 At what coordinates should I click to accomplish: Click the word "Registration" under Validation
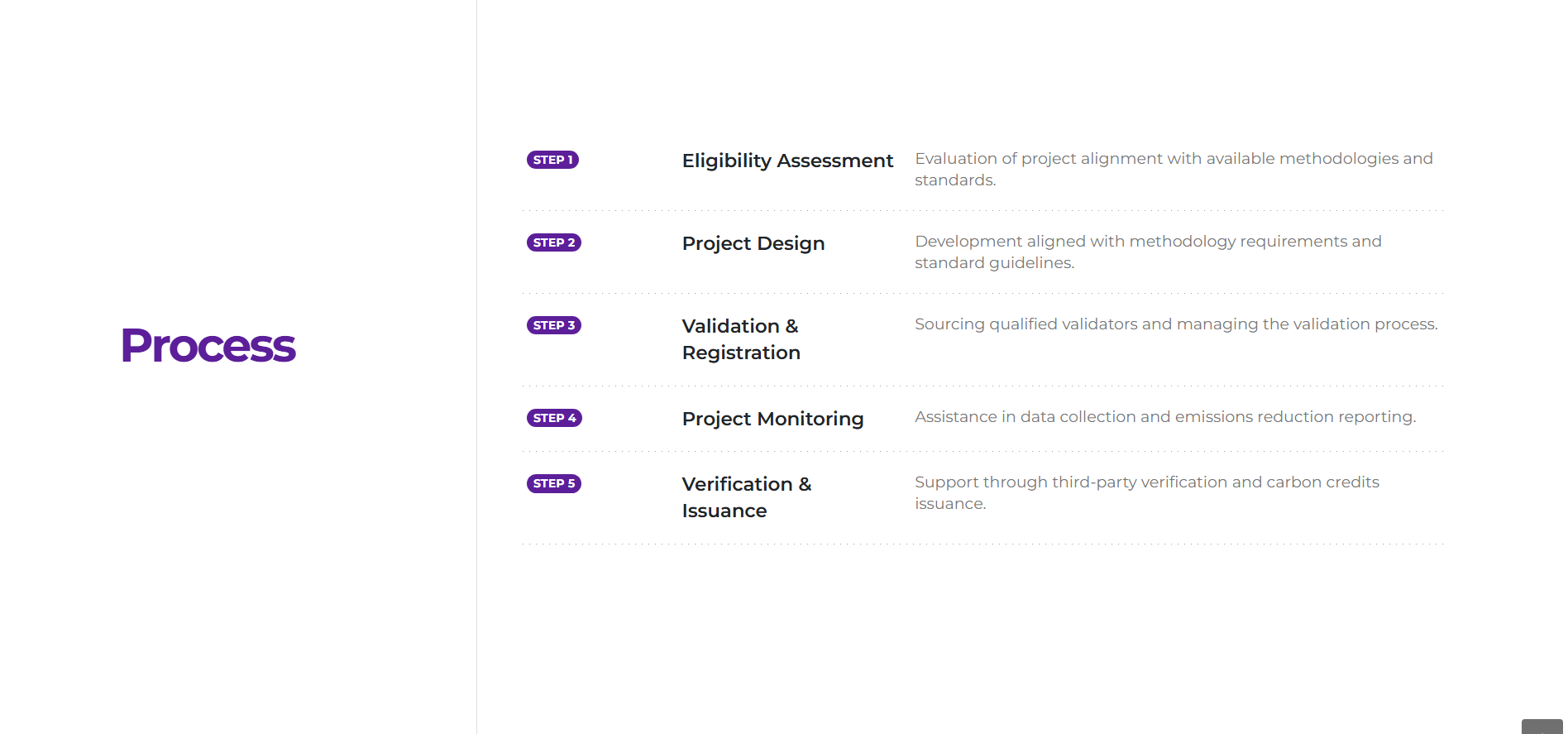pyautogui.click(x=741, y=353)
